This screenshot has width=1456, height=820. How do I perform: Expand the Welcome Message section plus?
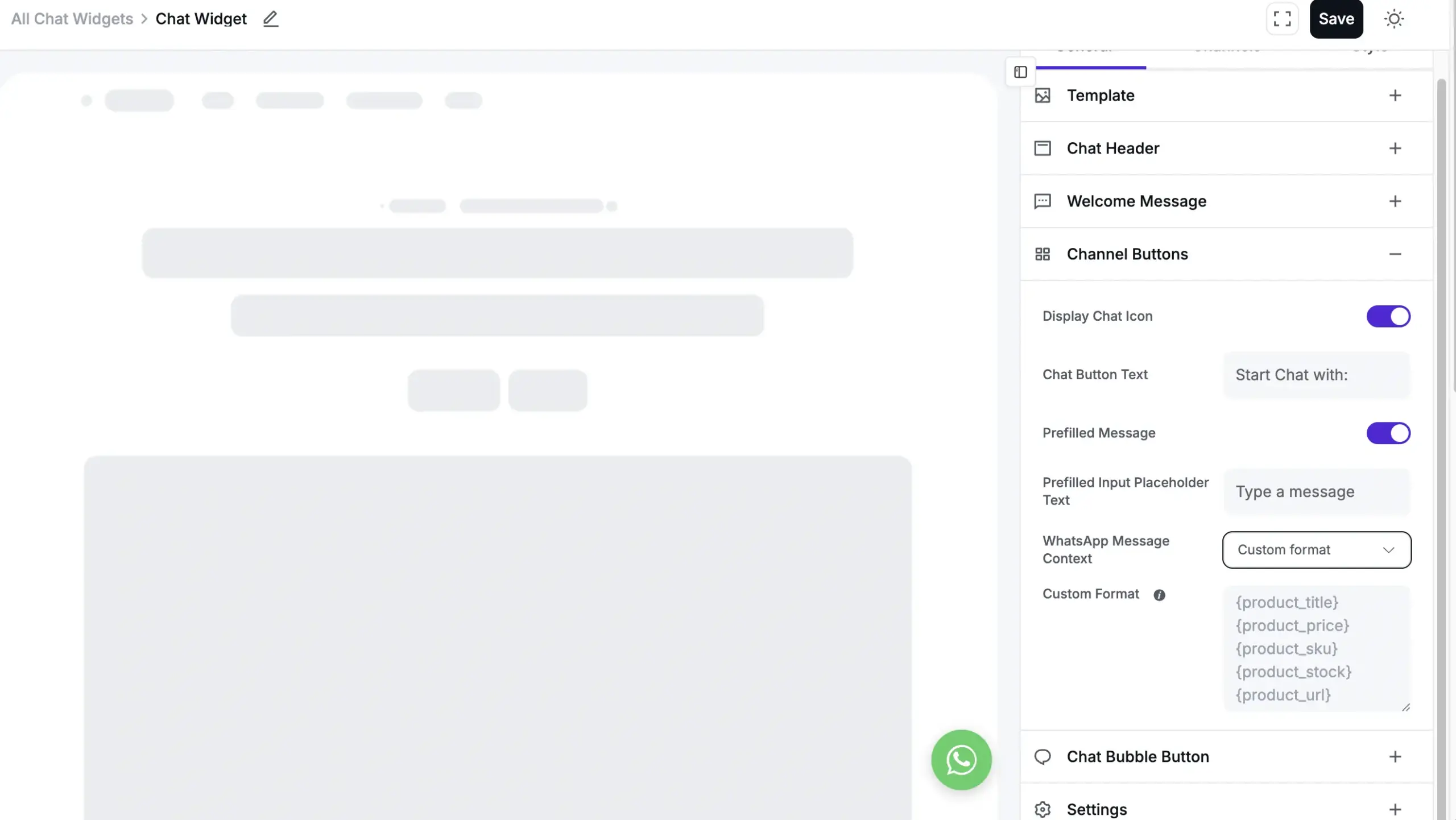click(1395, 201)
